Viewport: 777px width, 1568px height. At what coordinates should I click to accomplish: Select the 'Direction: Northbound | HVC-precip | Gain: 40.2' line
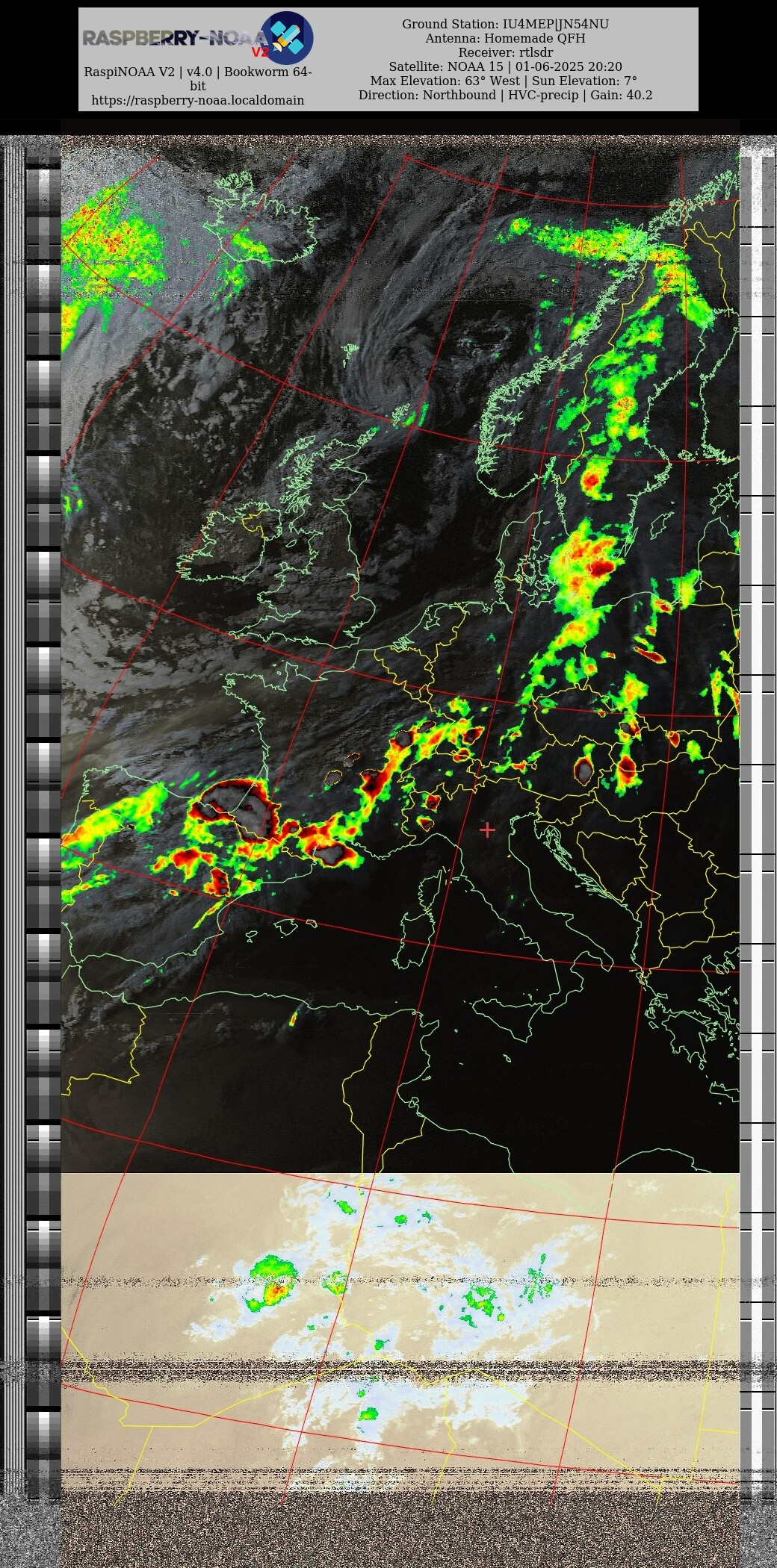coord(505,95)
